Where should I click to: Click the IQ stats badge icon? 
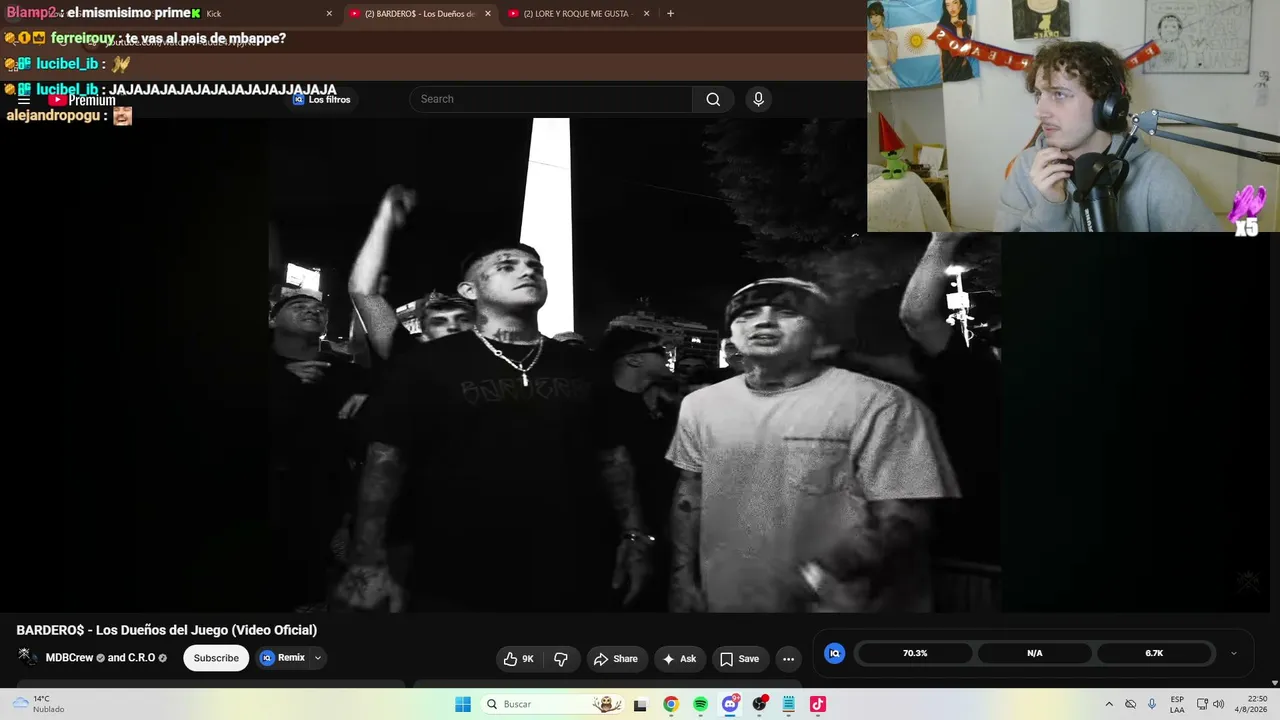tap(834, 653)
